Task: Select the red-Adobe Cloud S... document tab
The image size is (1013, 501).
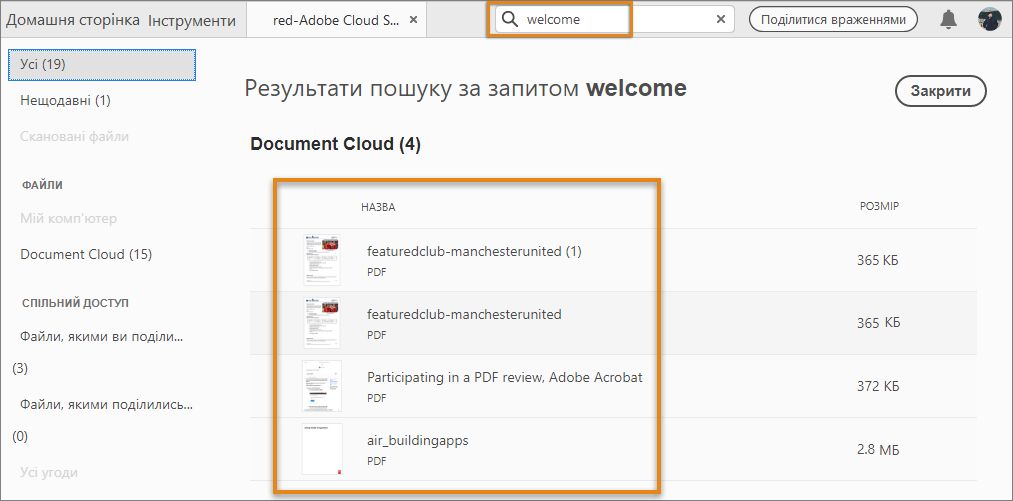Action: click(x=336, y=20)
